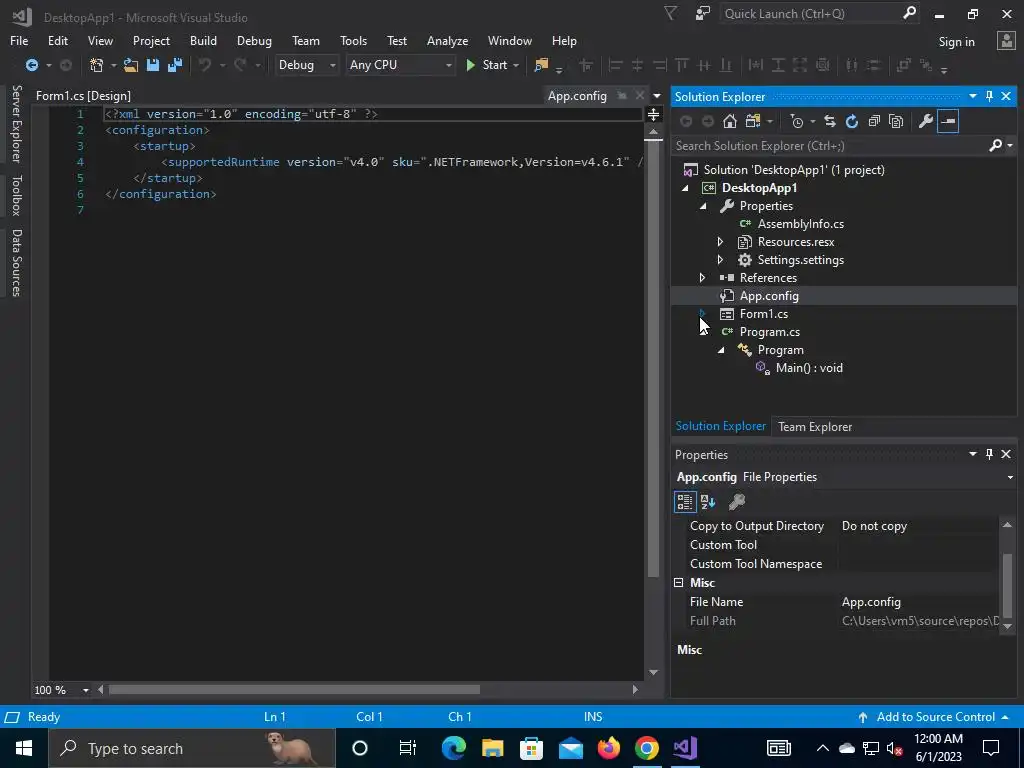This screenshot has width=1024, height=768.
Task: Open the Tools menu
Action: 353,40
